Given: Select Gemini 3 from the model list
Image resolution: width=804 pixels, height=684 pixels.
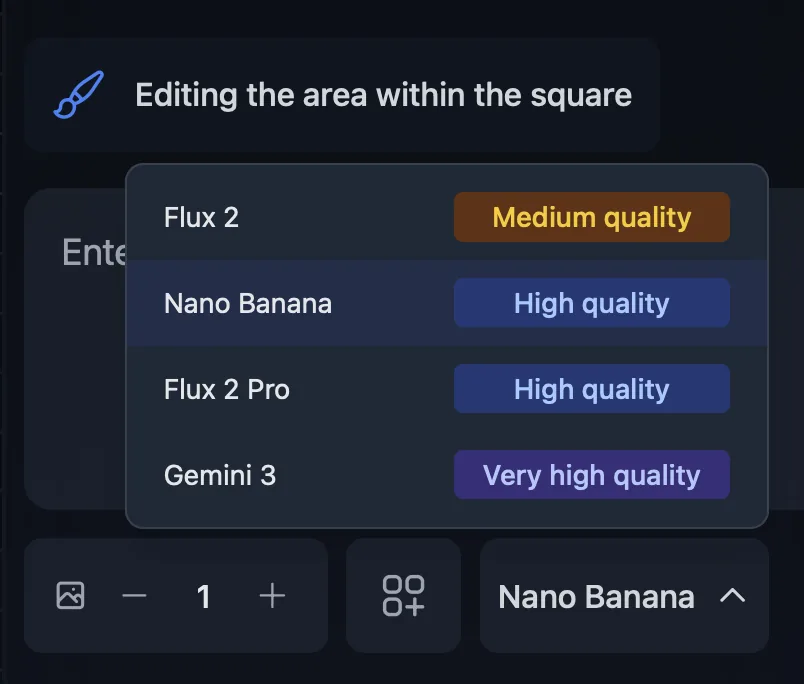Looking at the screenshot, I should [x=219, y=475].
